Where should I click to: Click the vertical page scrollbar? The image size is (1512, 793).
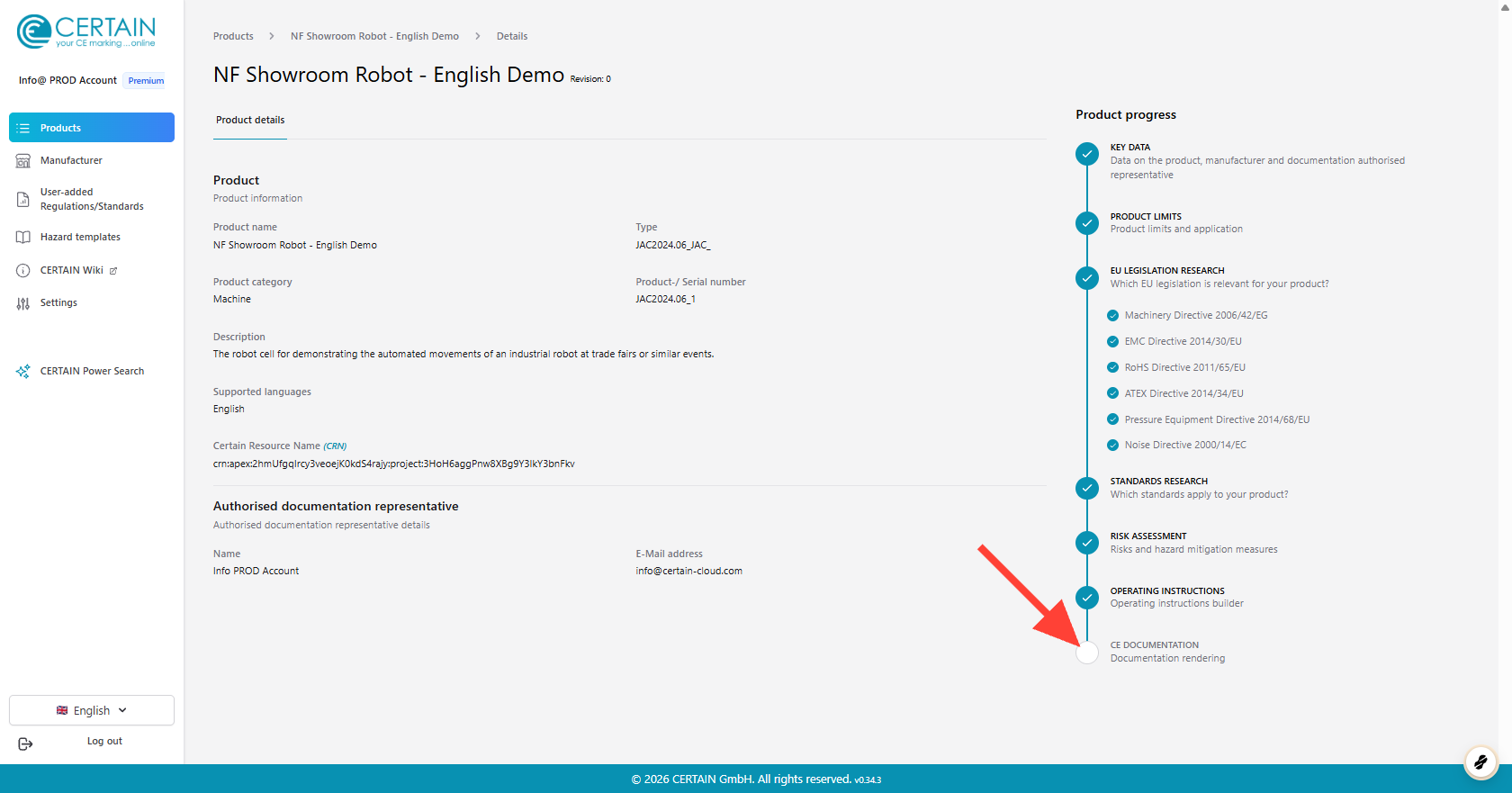tap(1505, 382)
